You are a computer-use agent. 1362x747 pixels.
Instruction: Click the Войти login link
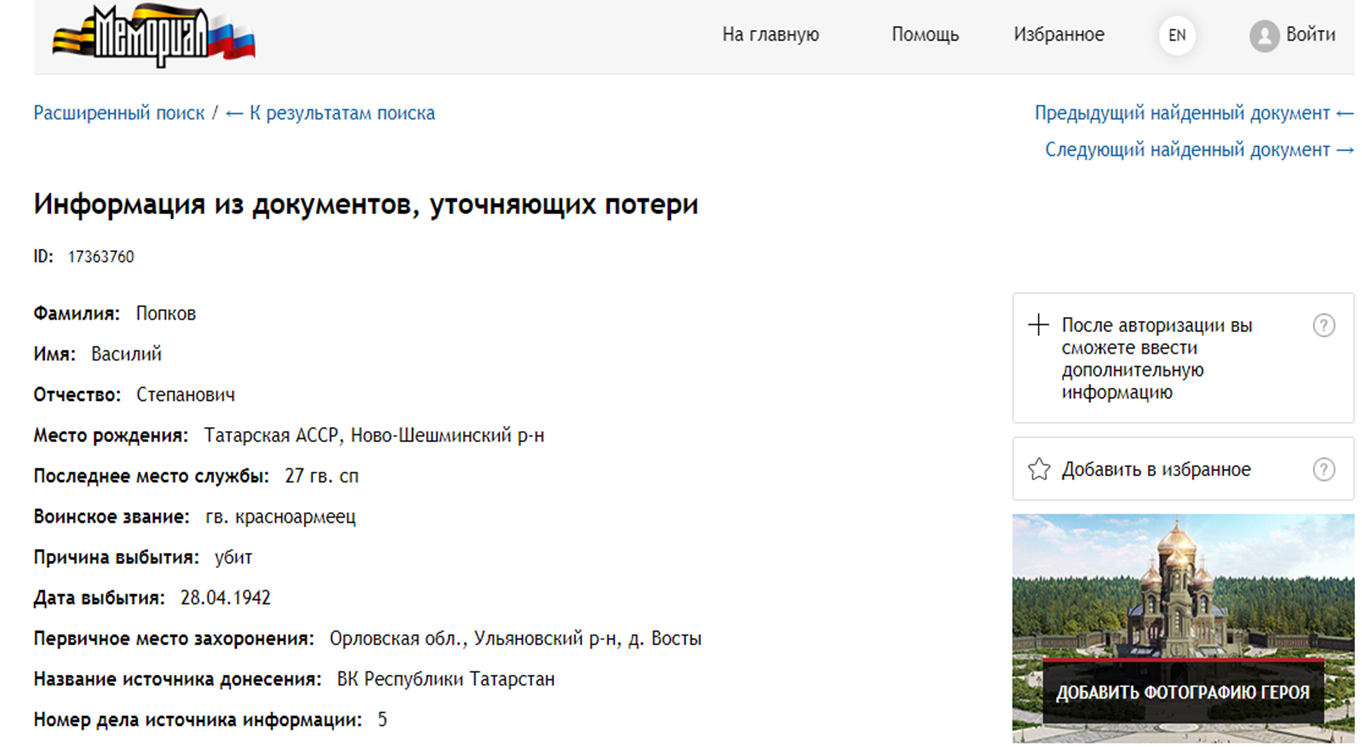[1310, 35]
